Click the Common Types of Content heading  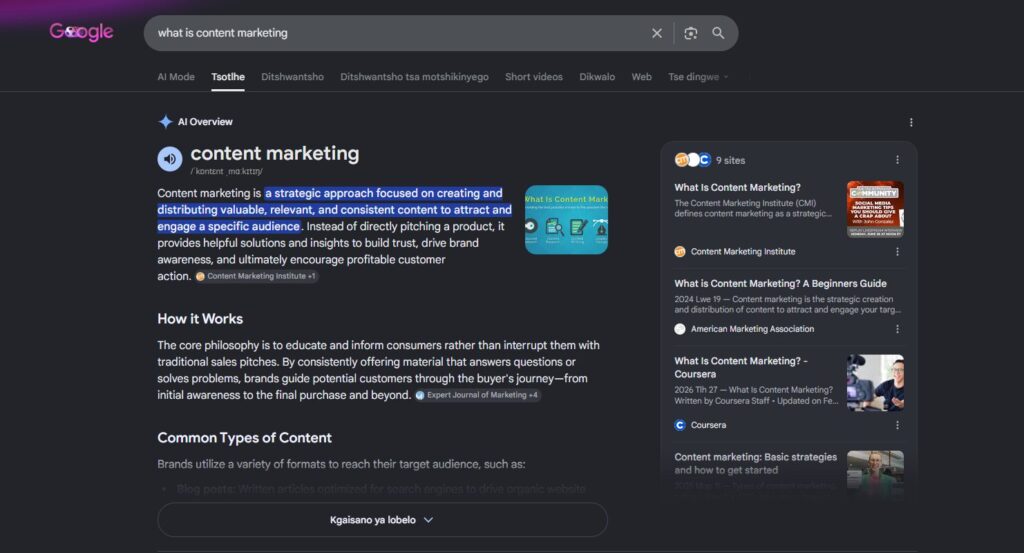click(244, 437)
